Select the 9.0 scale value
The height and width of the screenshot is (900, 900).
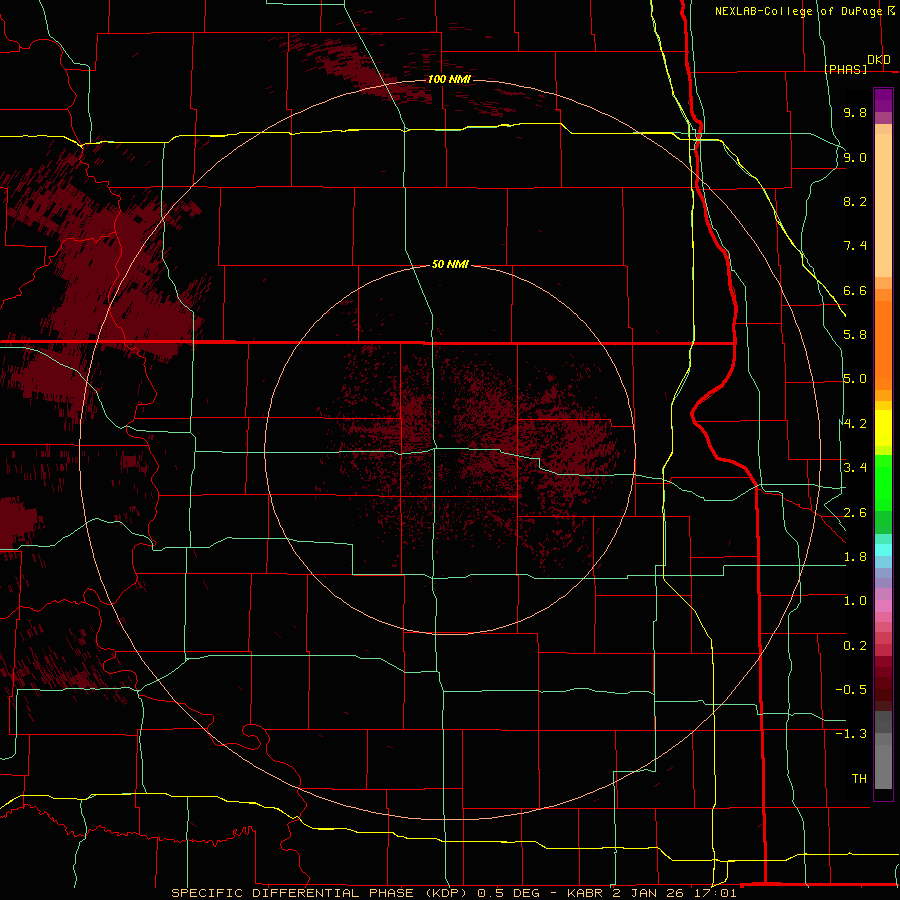pos(855,157)
